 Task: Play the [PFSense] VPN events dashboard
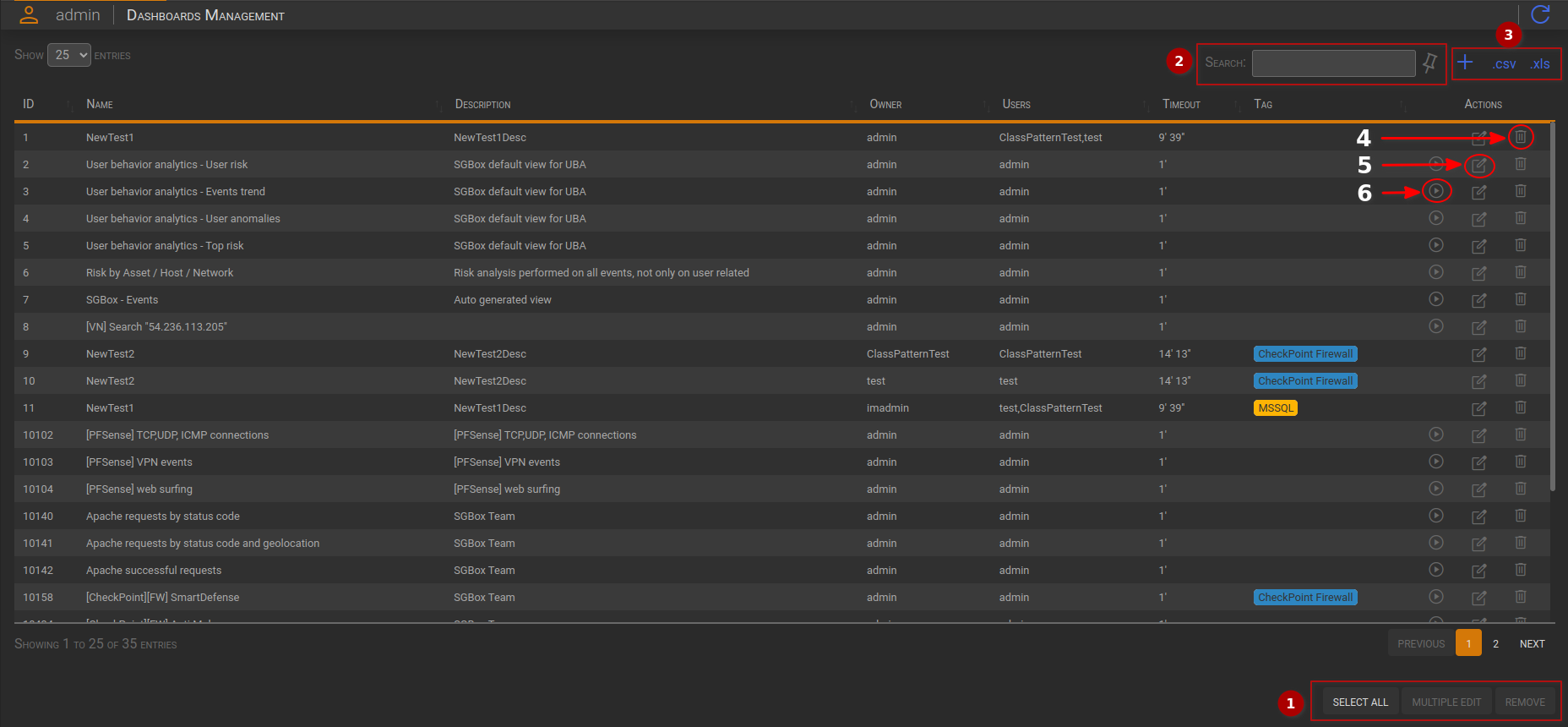point(1436,462)
